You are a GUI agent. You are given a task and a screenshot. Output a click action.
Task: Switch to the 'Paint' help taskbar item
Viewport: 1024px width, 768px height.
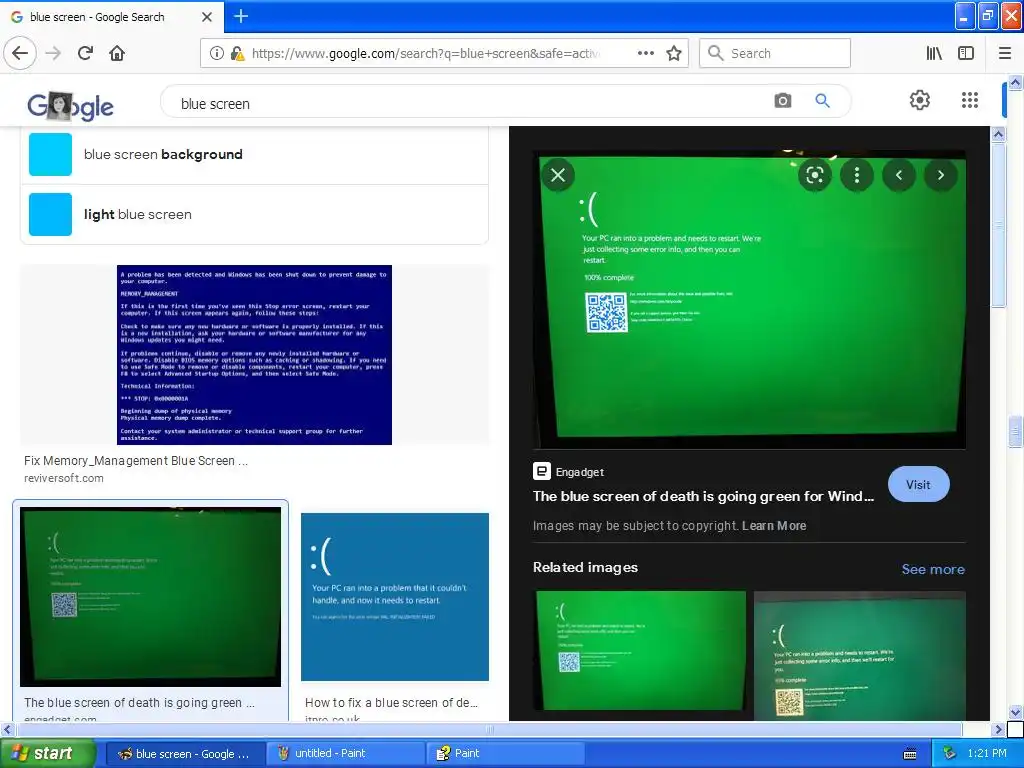pyautogui.click(x=505, y=754)
